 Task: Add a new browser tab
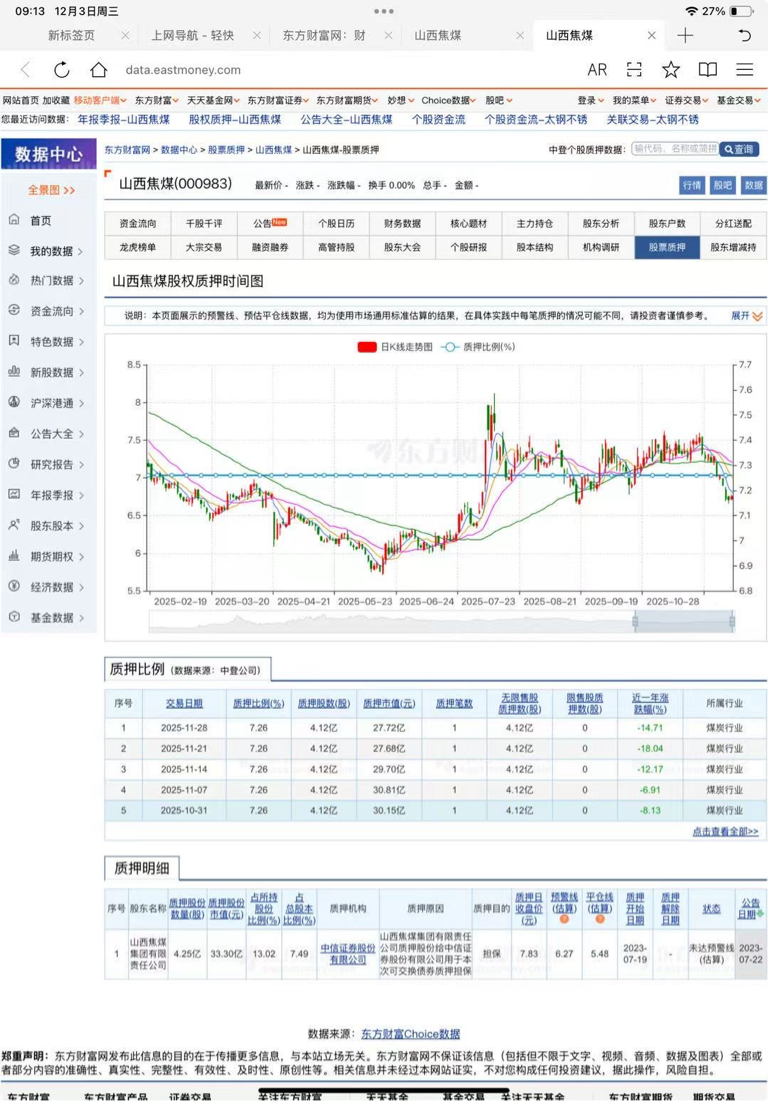coord(685,35)
